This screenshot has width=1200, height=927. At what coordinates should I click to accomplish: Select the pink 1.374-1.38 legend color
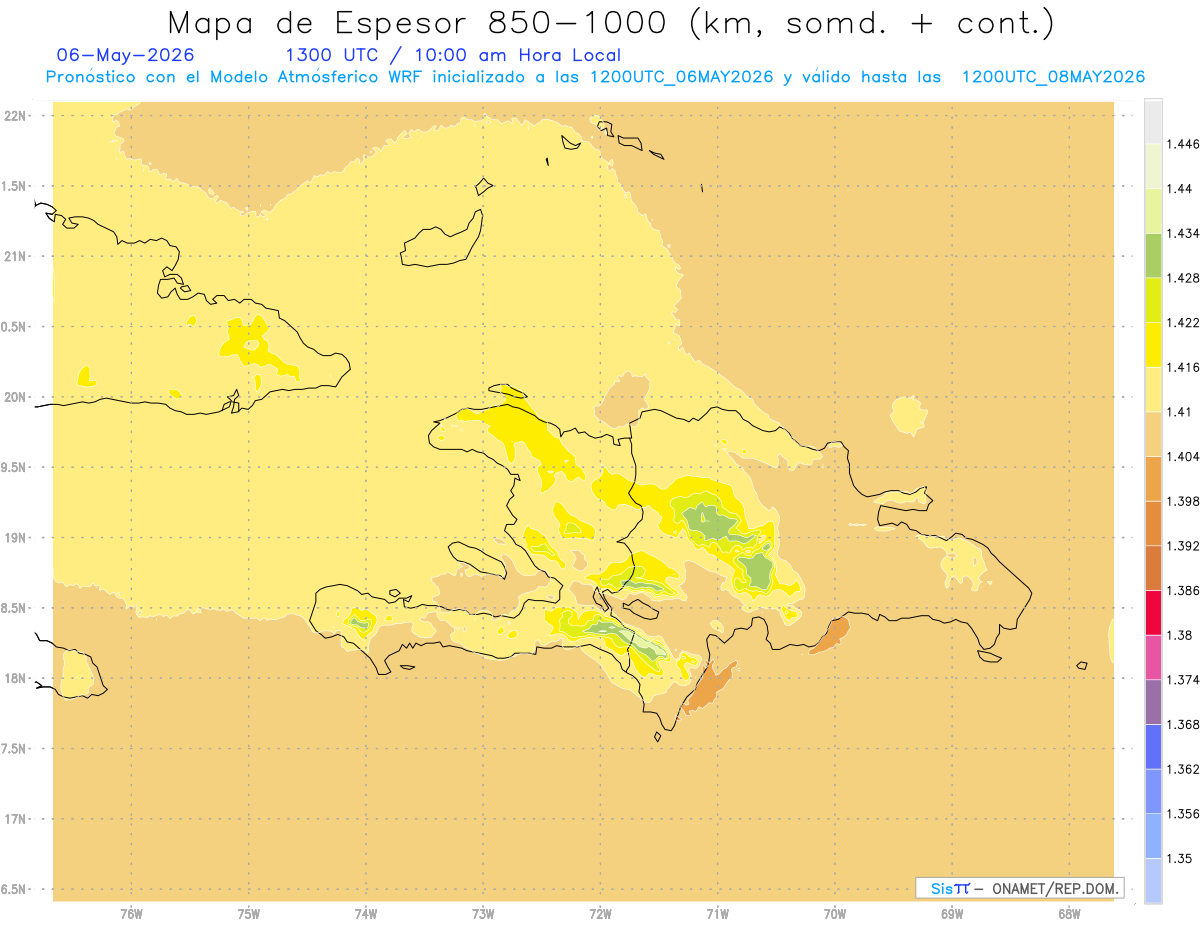(1153, 657)
